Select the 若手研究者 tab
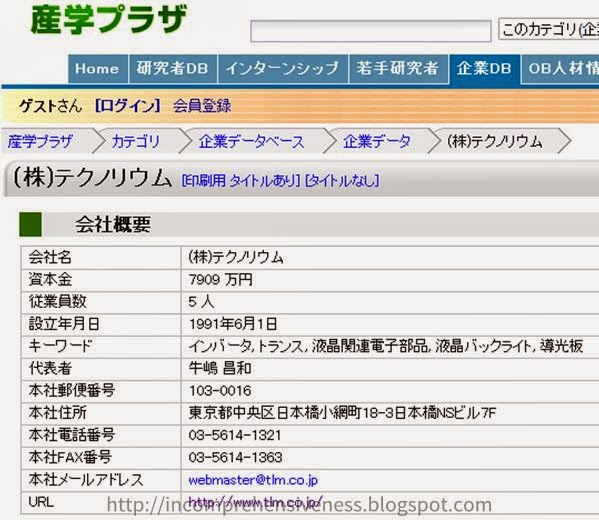This screenshot has width=599, height=520. pos(398,69)
